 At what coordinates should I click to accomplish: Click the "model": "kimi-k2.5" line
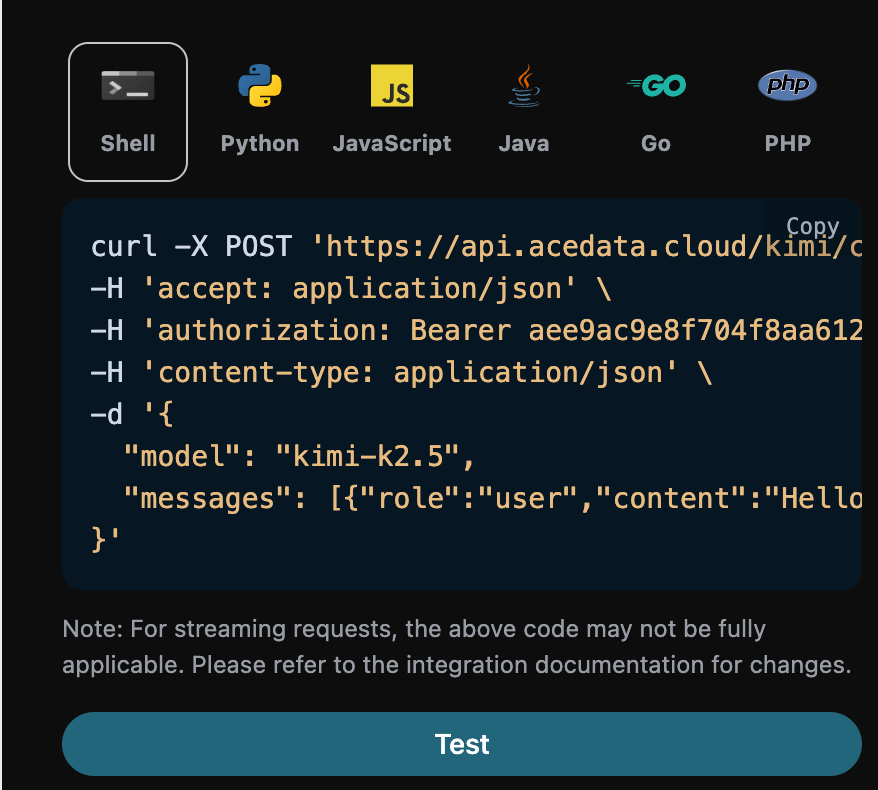[297, 457]
